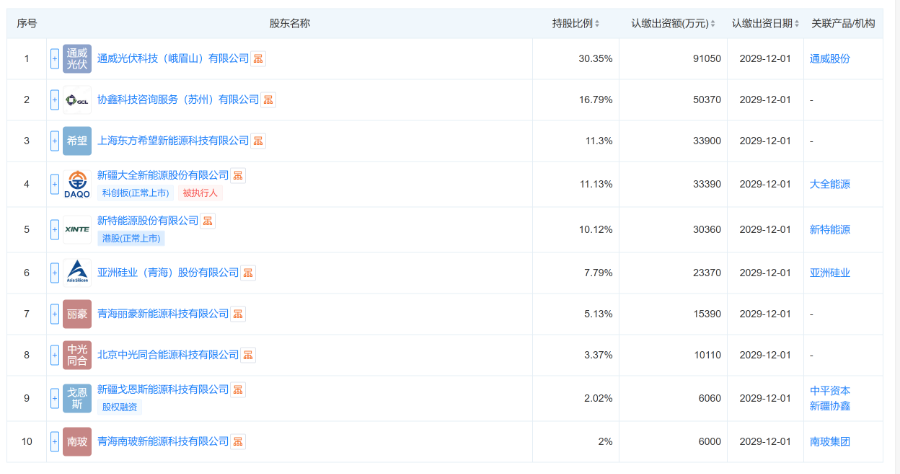Click the 科创板(正常上市) tag

(x=134, y=193)
